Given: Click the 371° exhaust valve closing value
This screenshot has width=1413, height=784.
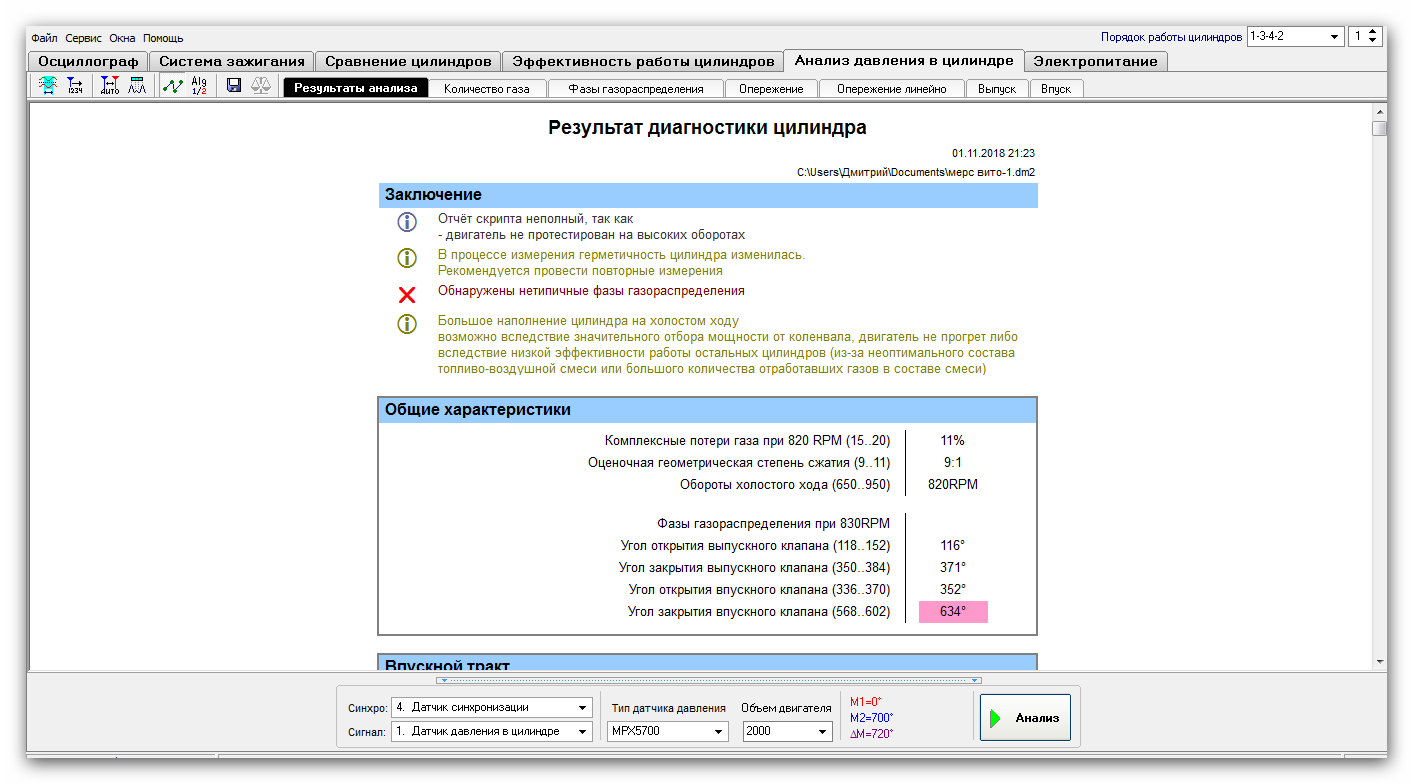Looking at the screenshot, I should coord(953,568).
